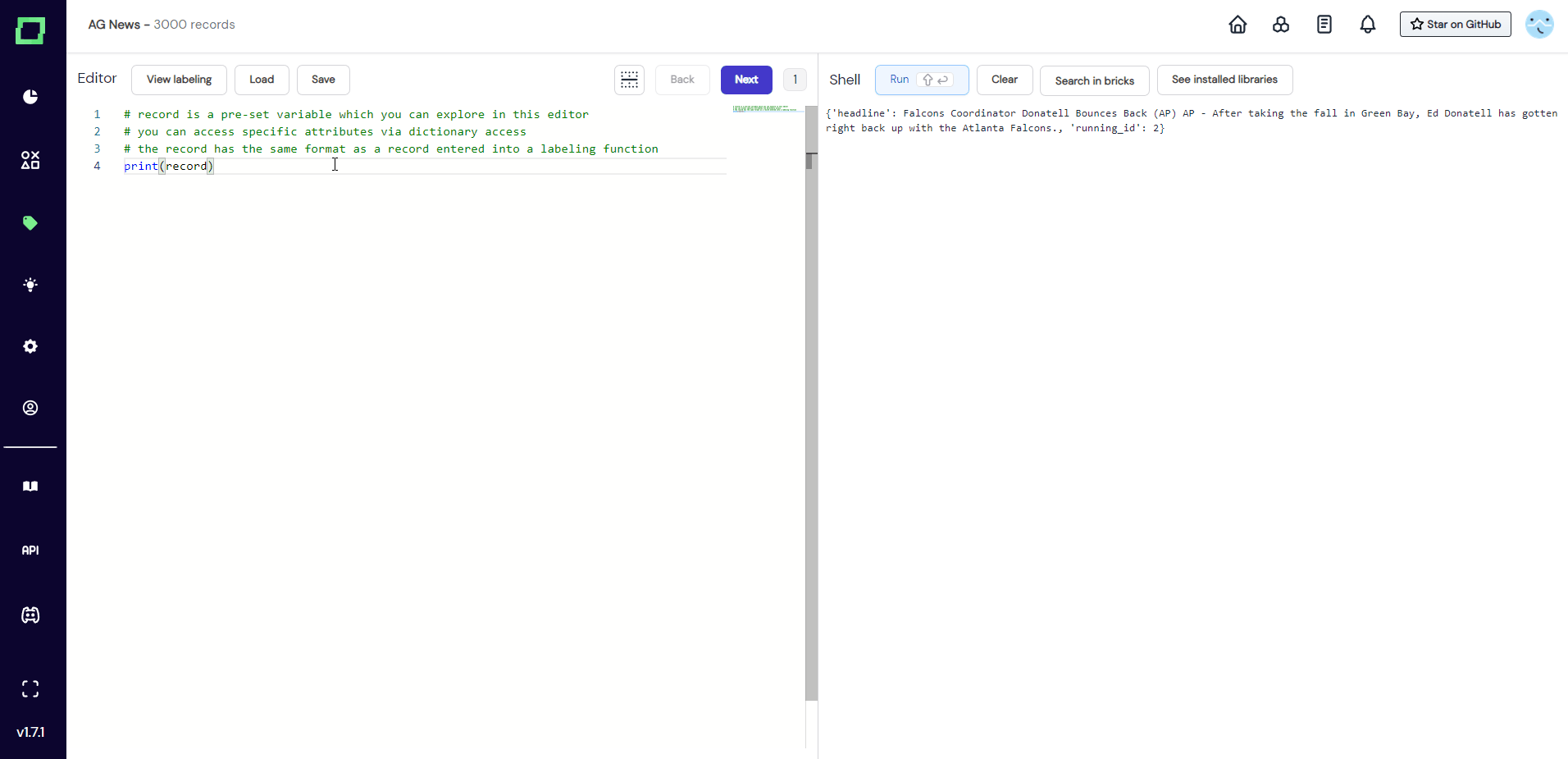Screen dimensions: 1568x759
Task: Open the API sidebar icon
Action: point(30,551)
